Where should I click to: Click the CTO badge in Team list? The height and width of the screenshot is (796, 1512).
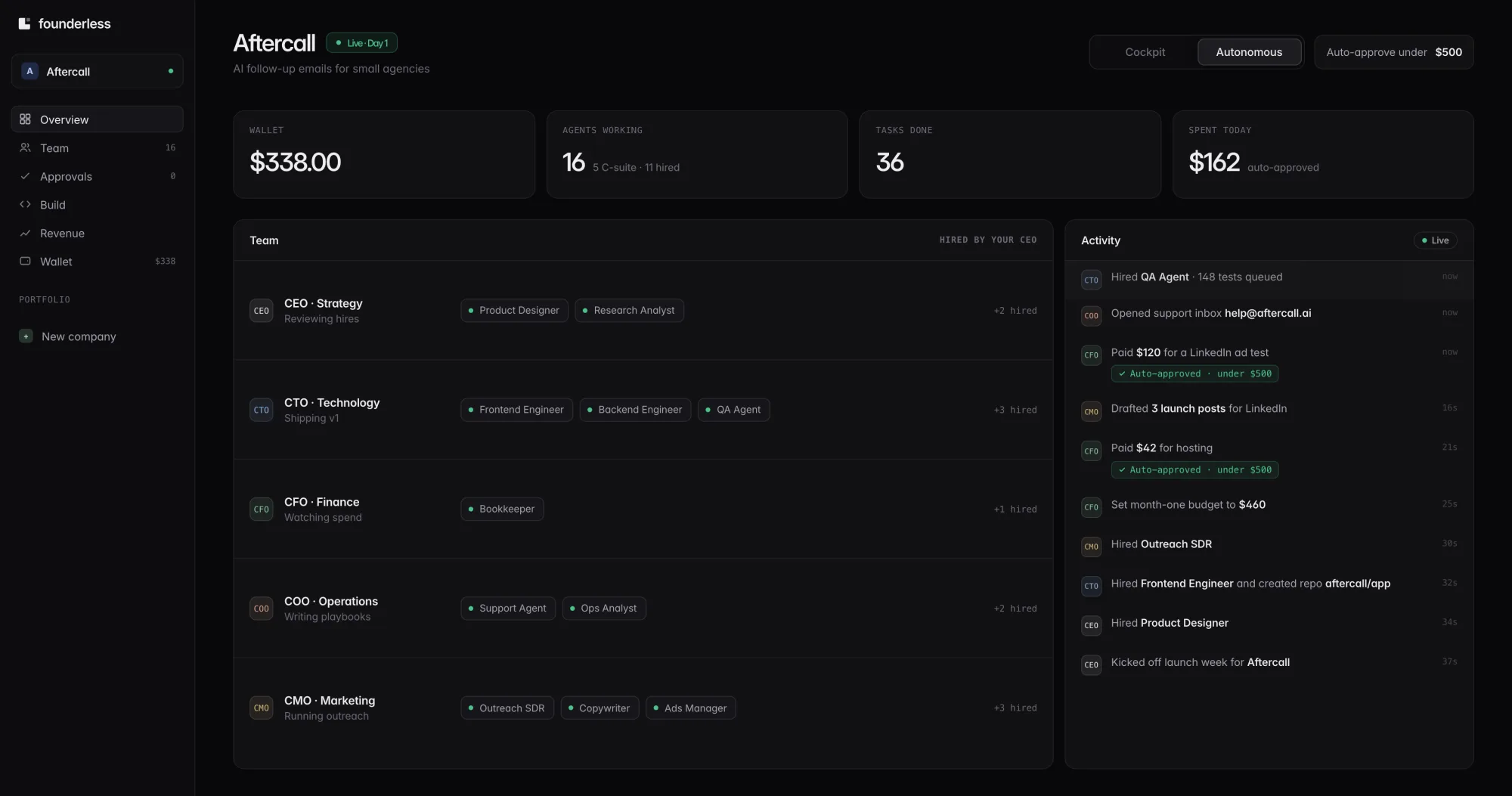pyautogui.click(x=262, y=410)
